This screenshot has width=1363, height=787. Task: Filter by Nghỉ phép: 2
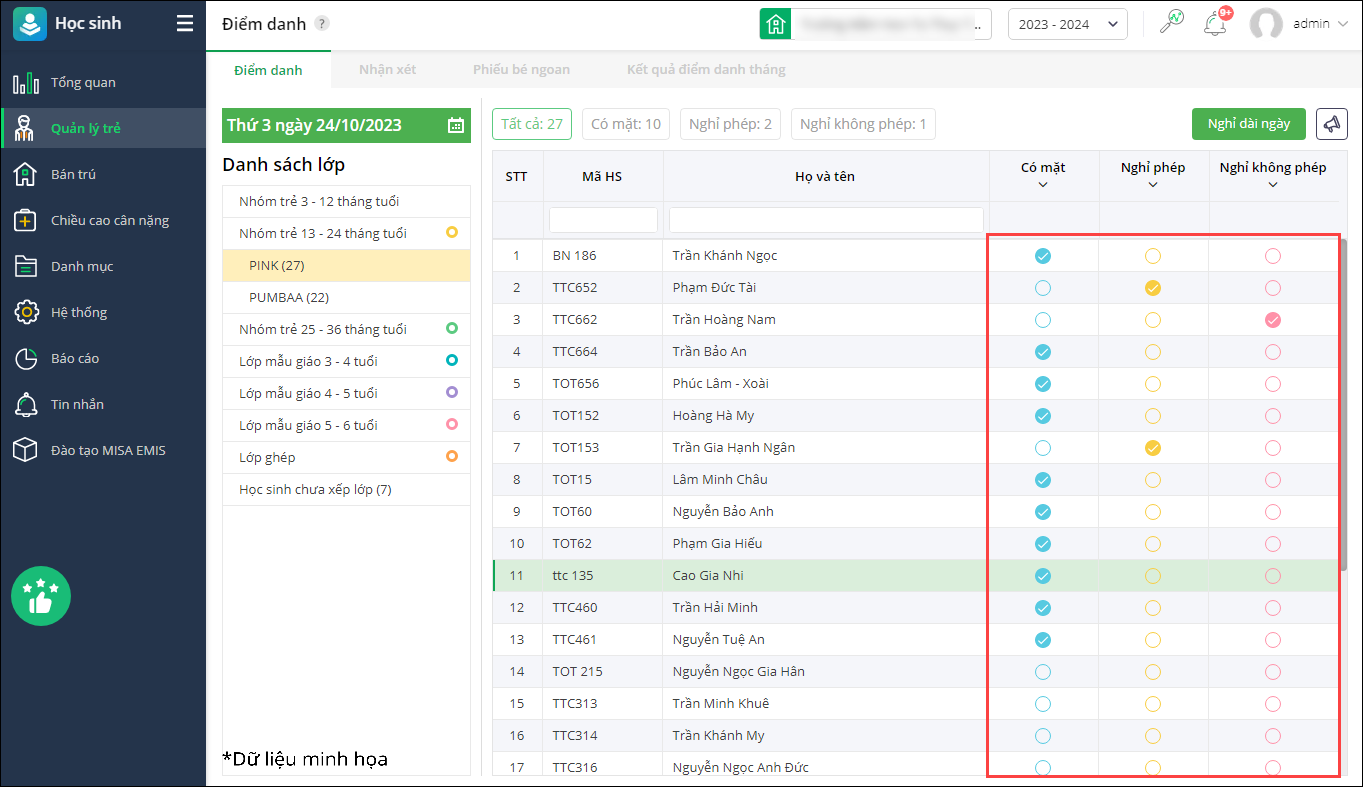(x=730, y=124)
